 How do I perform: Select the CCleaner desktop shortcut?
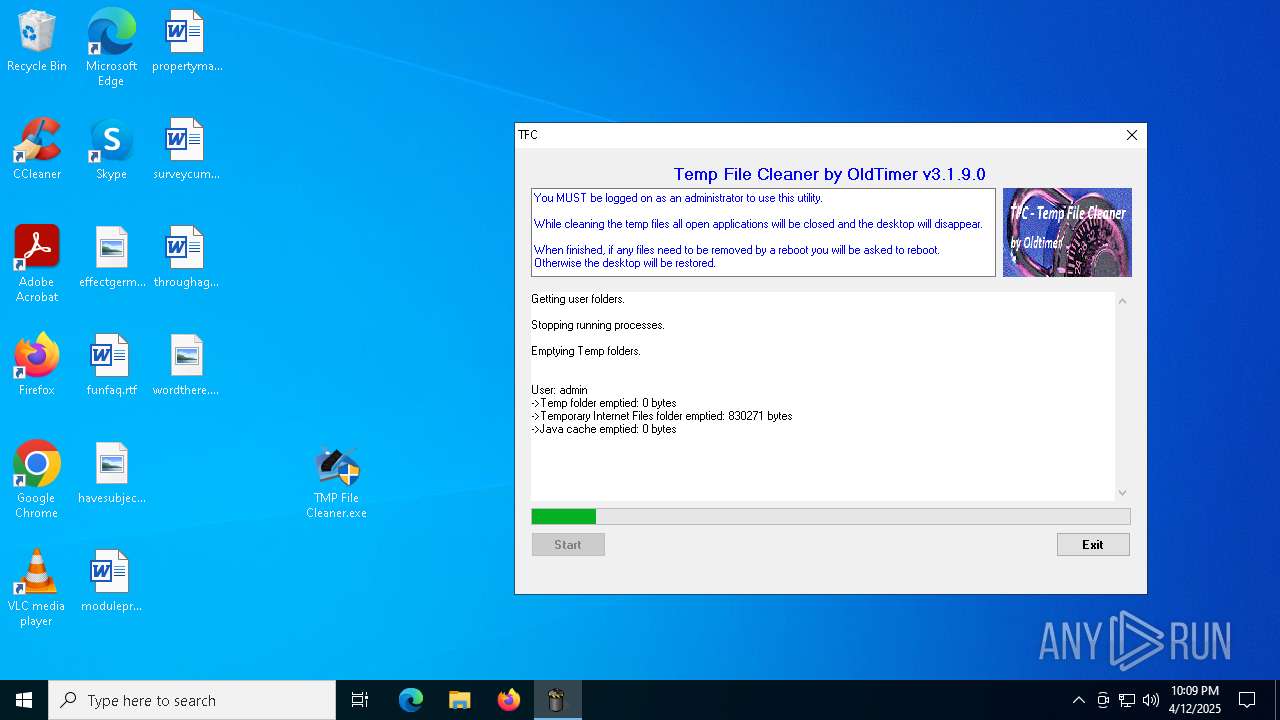click(x=37, y=149)
